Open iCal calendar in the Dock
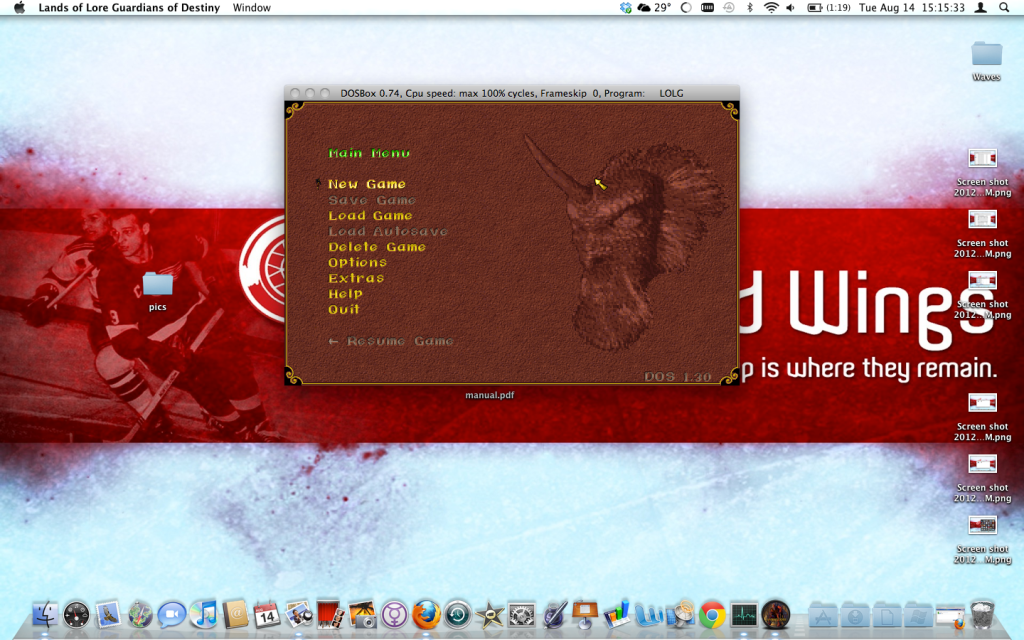 coord(267,615)
